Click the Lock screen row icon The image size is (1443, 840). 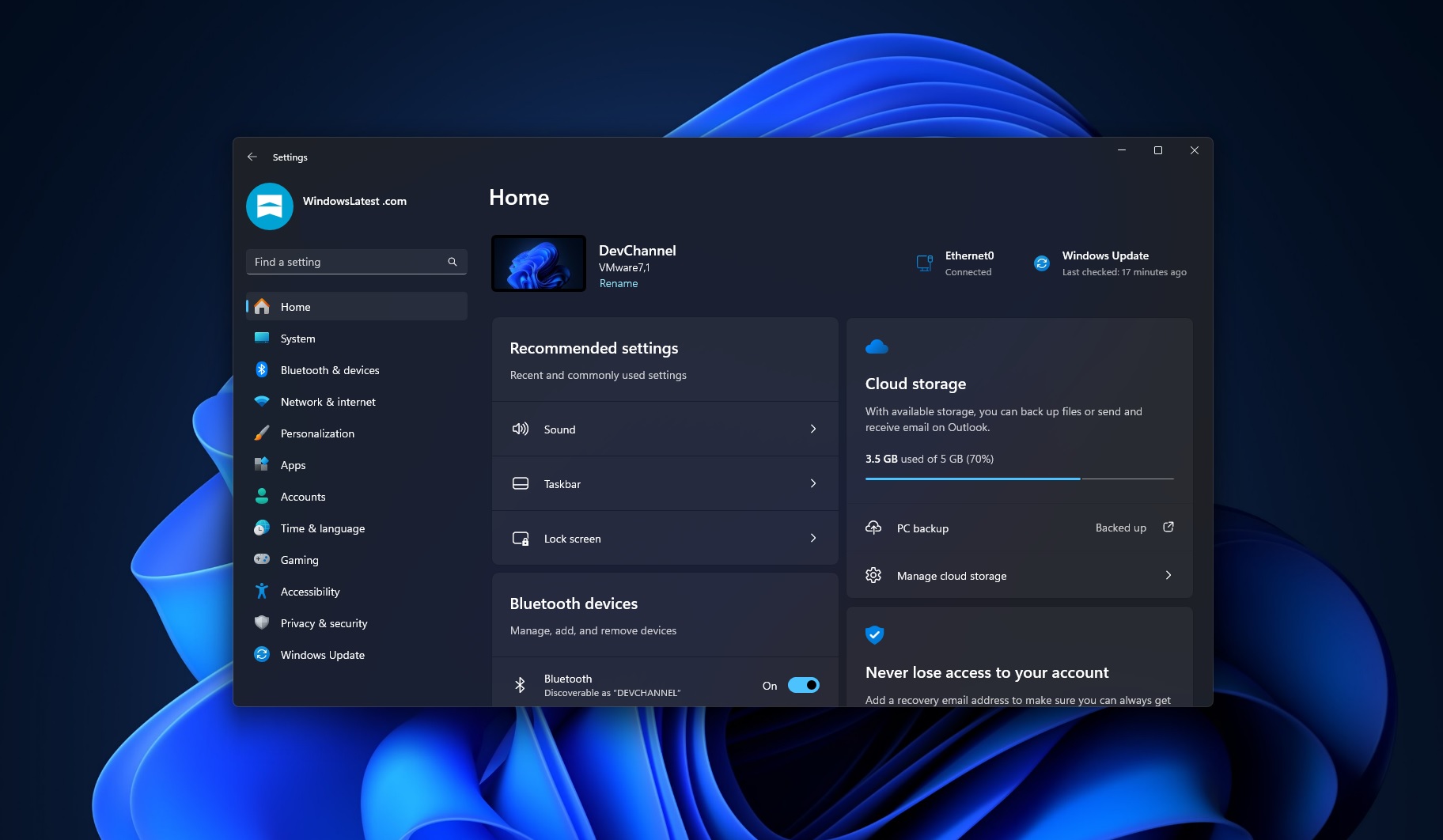[521, 538]
